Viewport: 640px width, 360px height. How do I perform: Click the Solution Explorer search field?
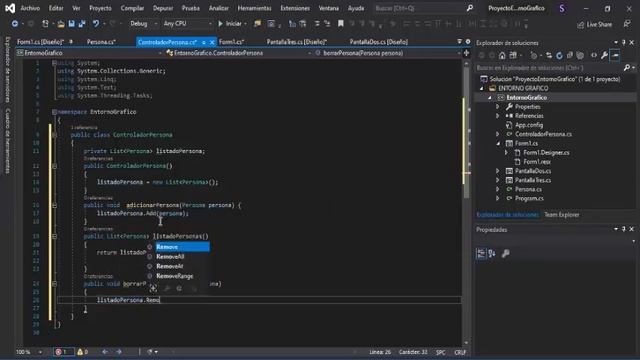click(x=549, y=68)
